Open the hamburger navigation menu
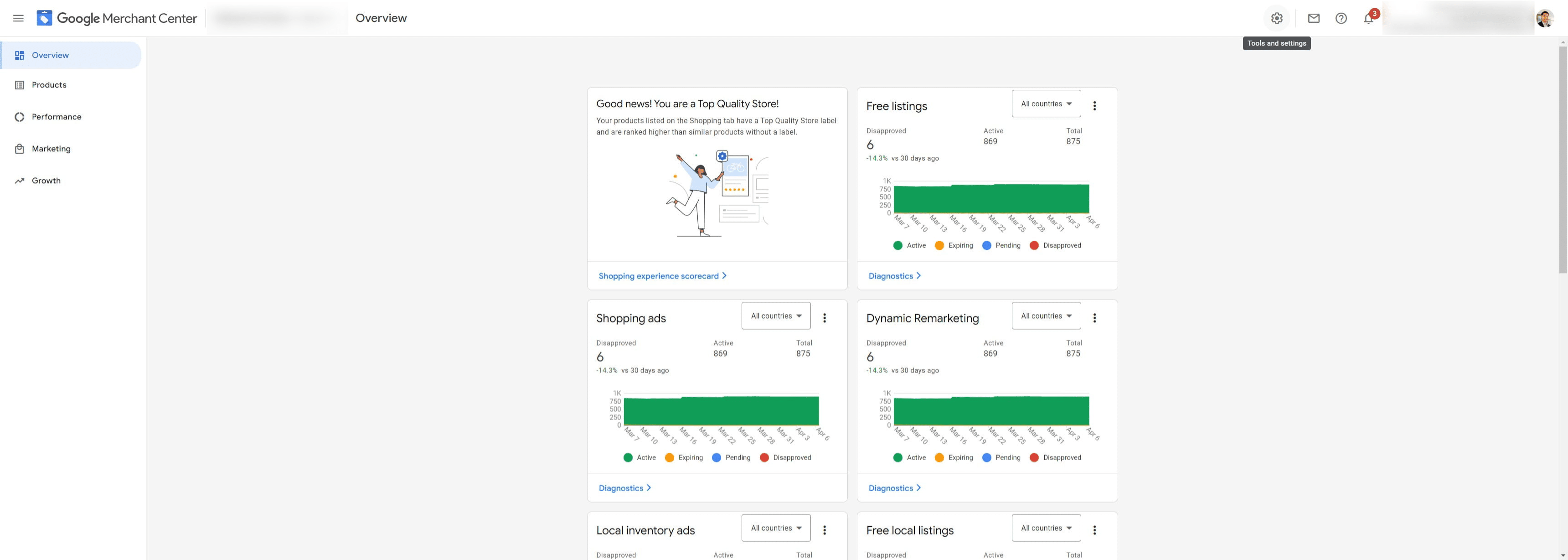Image resolution: width=1568 pixels, height=560 pixels. 18,18
